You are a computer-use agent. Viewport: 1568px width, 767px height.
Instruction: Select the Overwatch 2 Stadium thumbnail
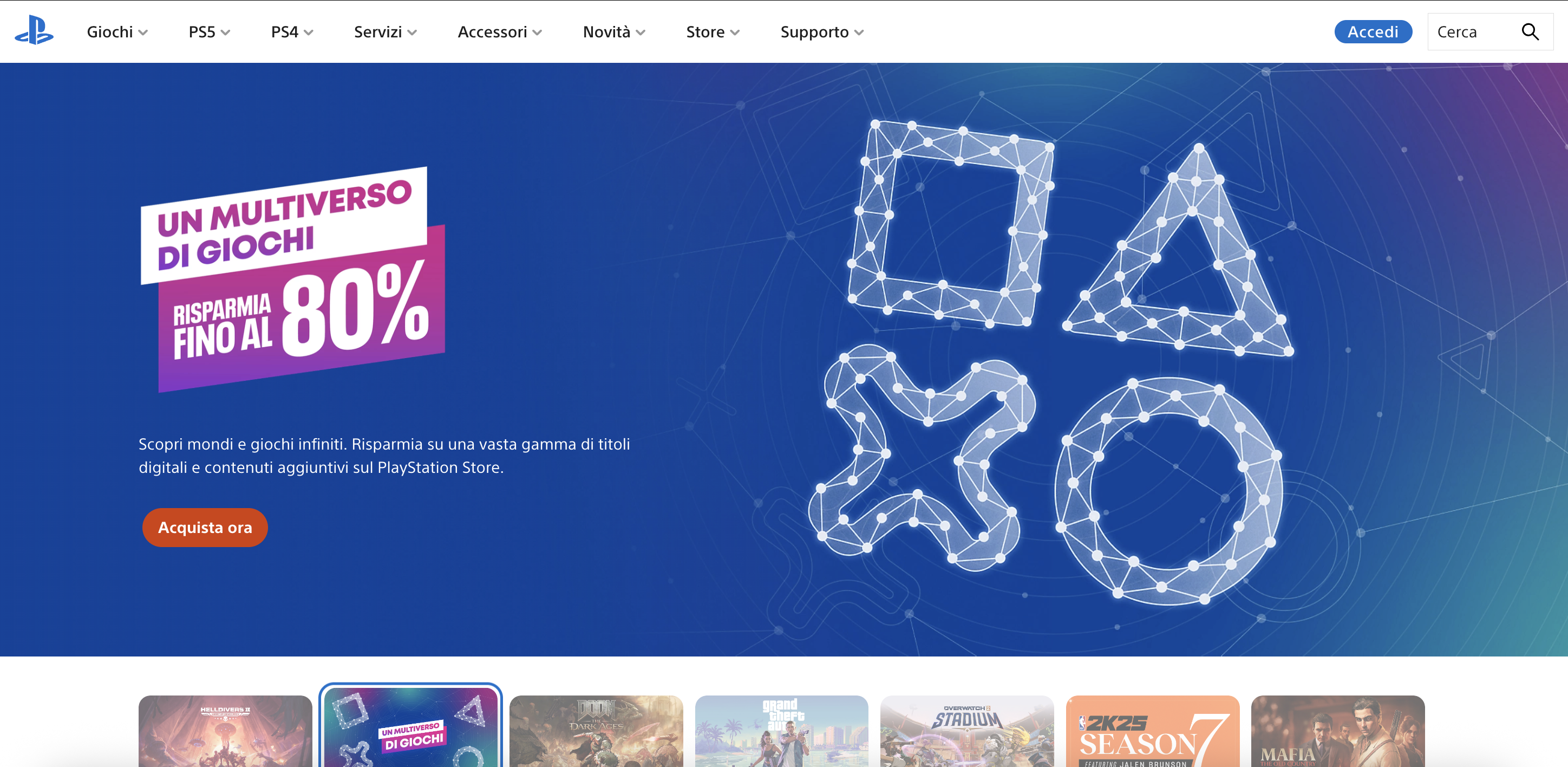click(x=966, y=731)
